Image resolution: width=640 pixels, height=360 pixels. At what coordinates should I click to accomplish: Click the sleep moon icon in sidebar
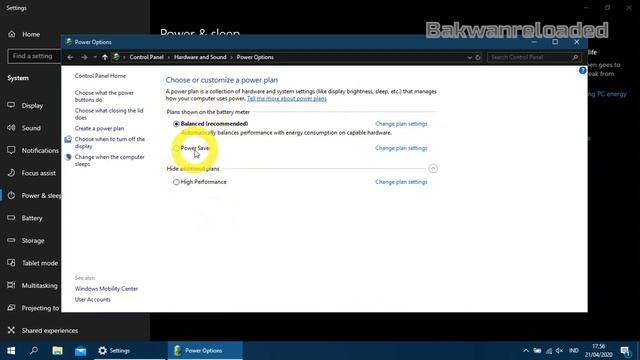(x=68, y=157)
